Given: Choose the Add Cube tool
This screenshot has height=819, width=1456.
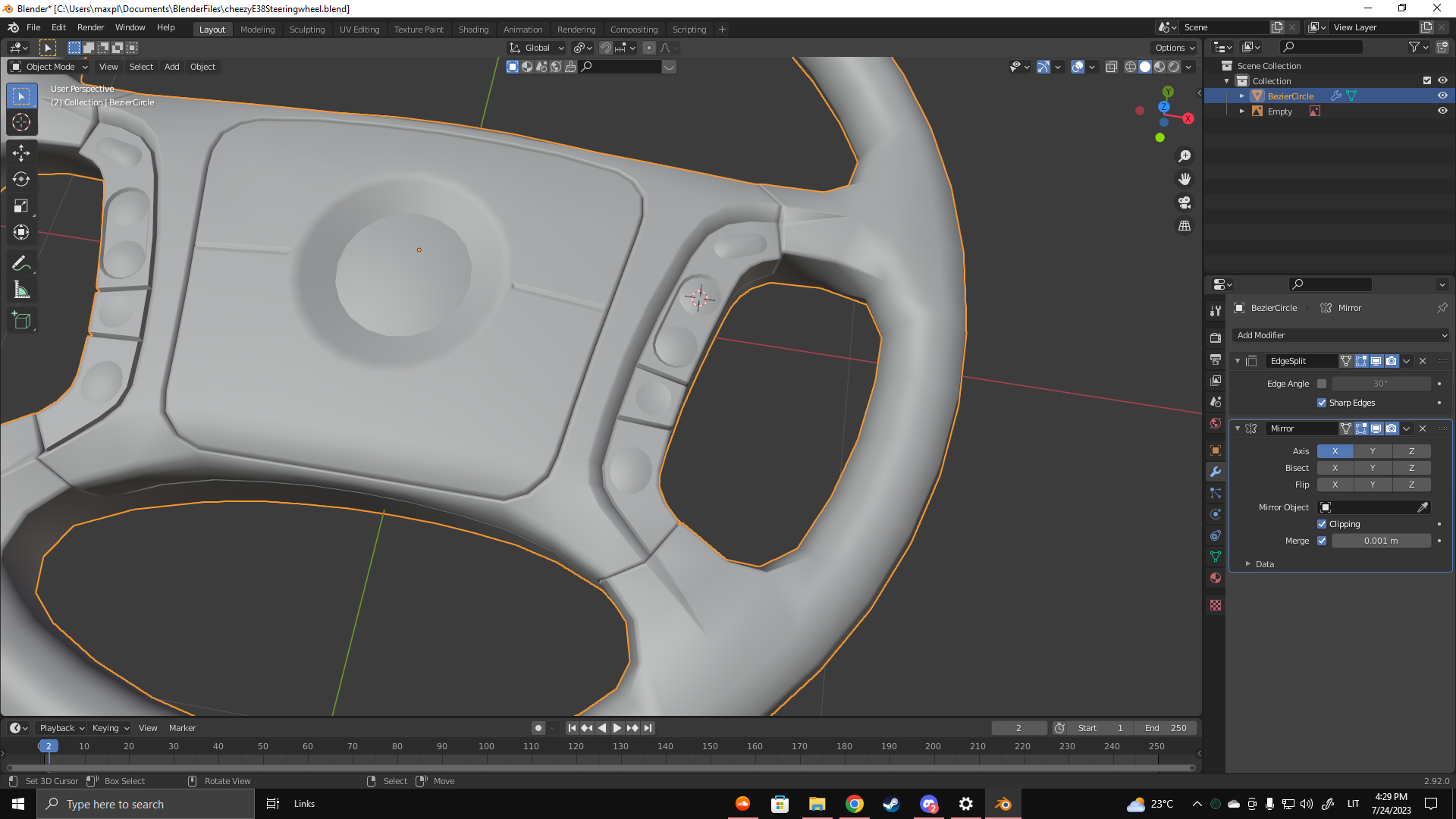Looking at the screenshot, I should click(21, 320).
